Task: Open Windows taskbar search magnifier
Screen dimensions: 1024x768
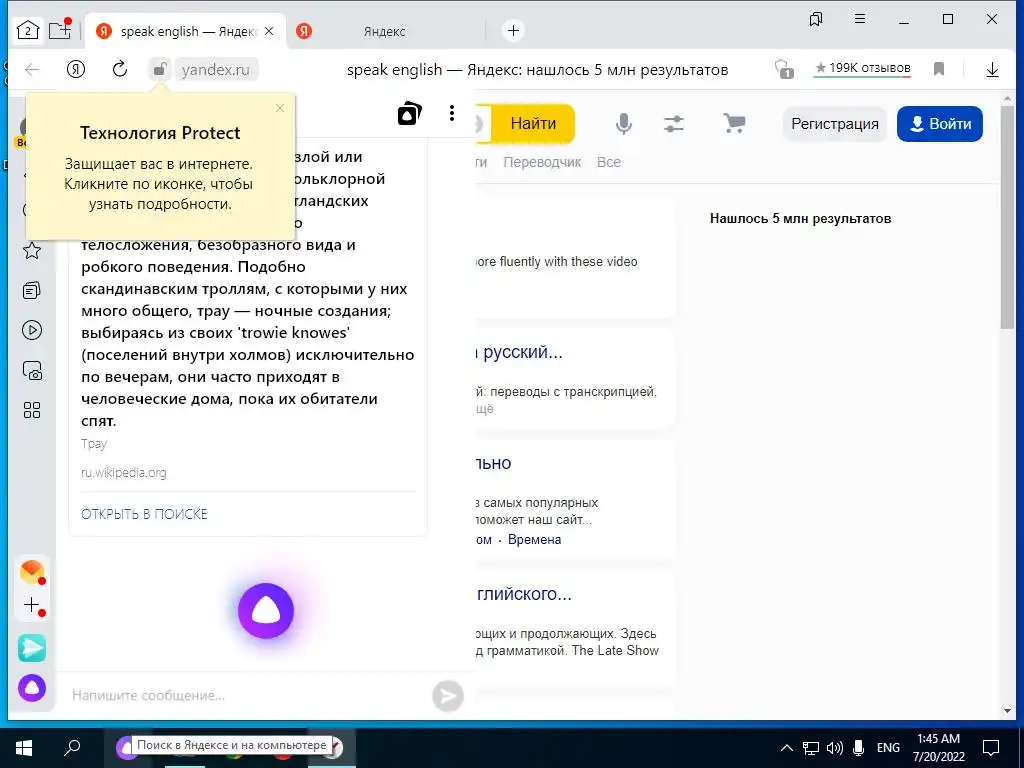Action: coord(72,747)
